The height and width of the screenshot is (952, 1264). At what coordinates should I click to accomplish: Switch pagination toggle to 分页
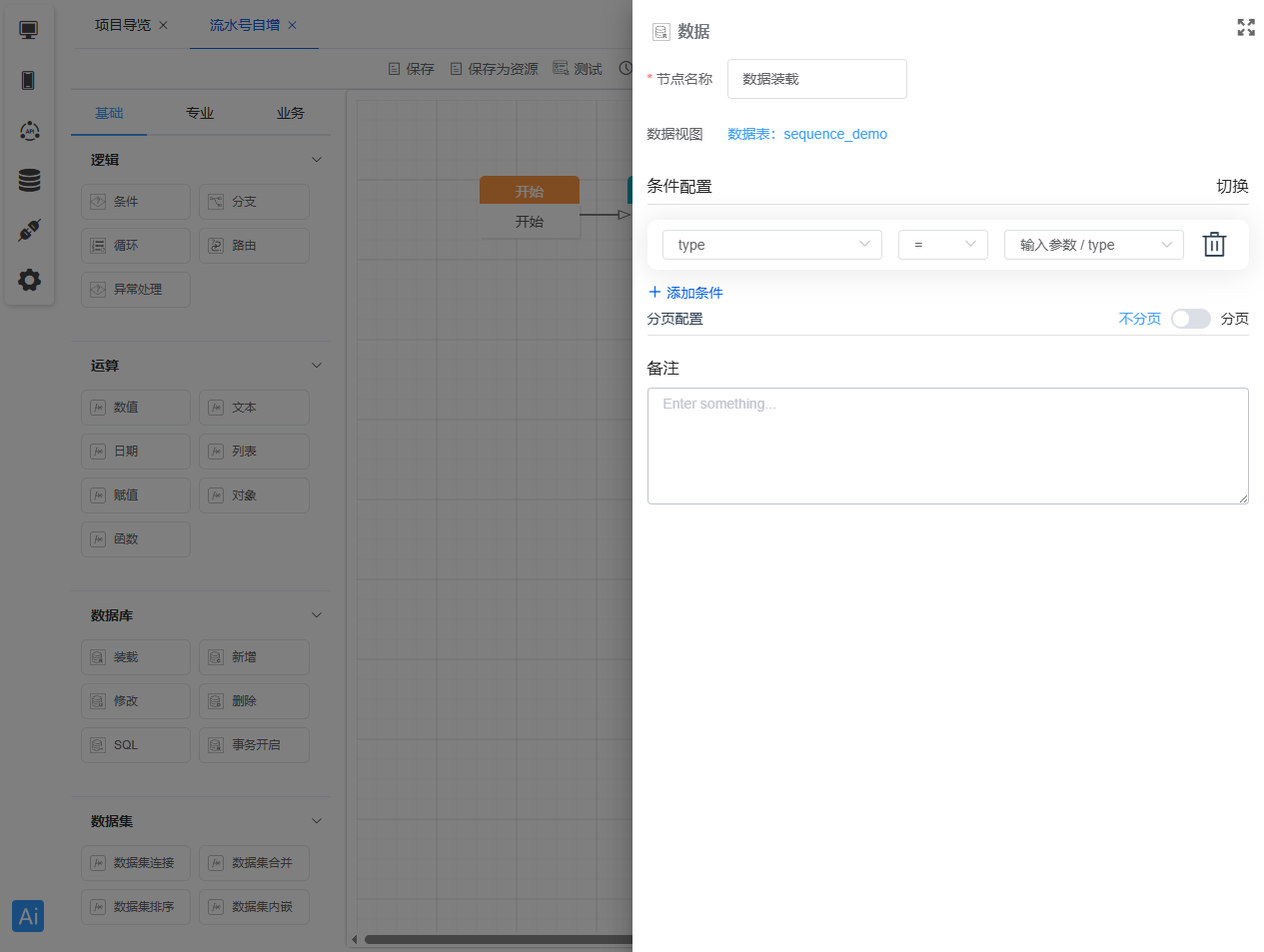[x=1234, y=318]
